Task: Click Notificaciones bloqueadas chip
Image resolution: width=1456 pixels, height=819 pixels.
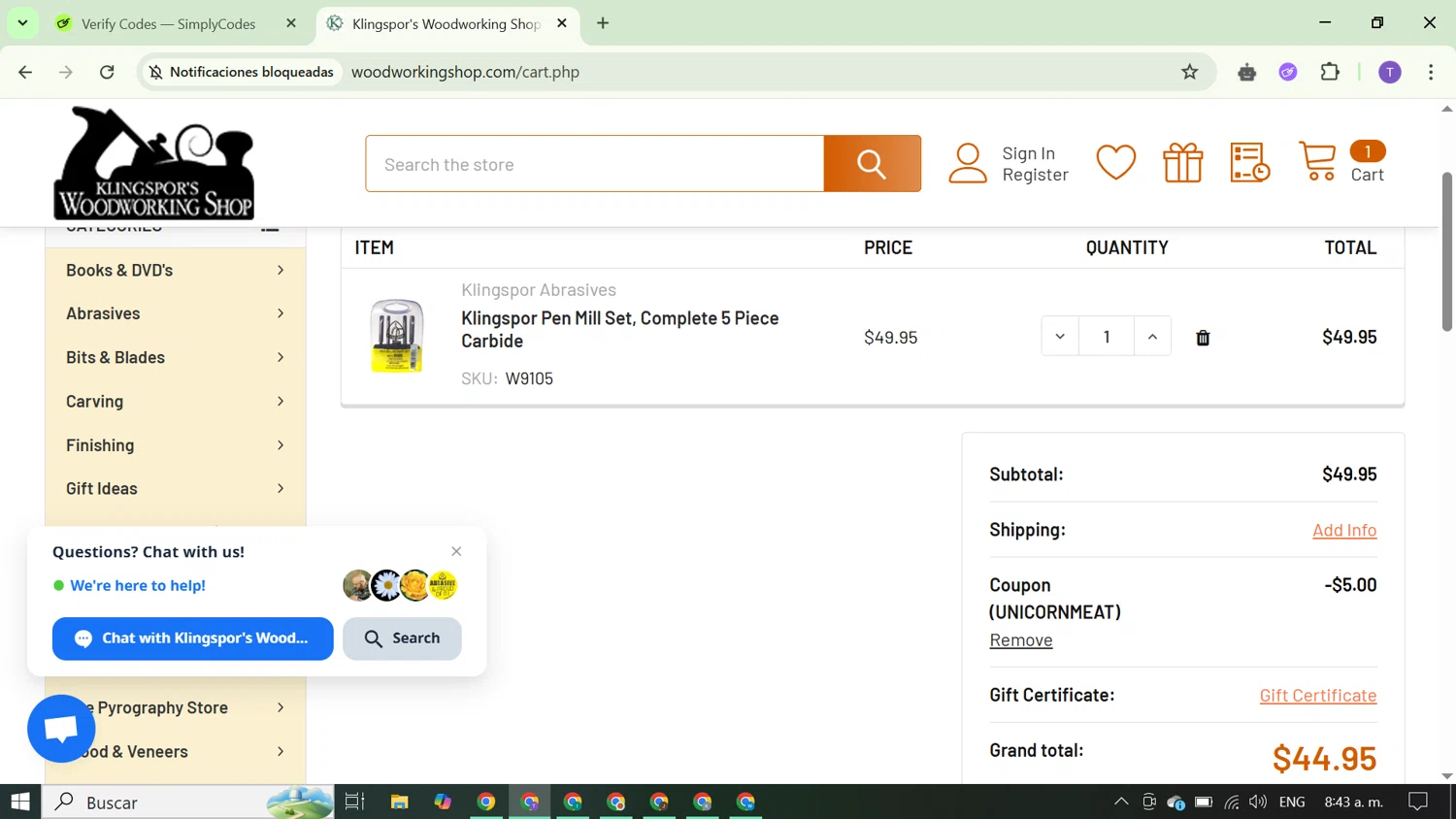Action: (241, 72)
